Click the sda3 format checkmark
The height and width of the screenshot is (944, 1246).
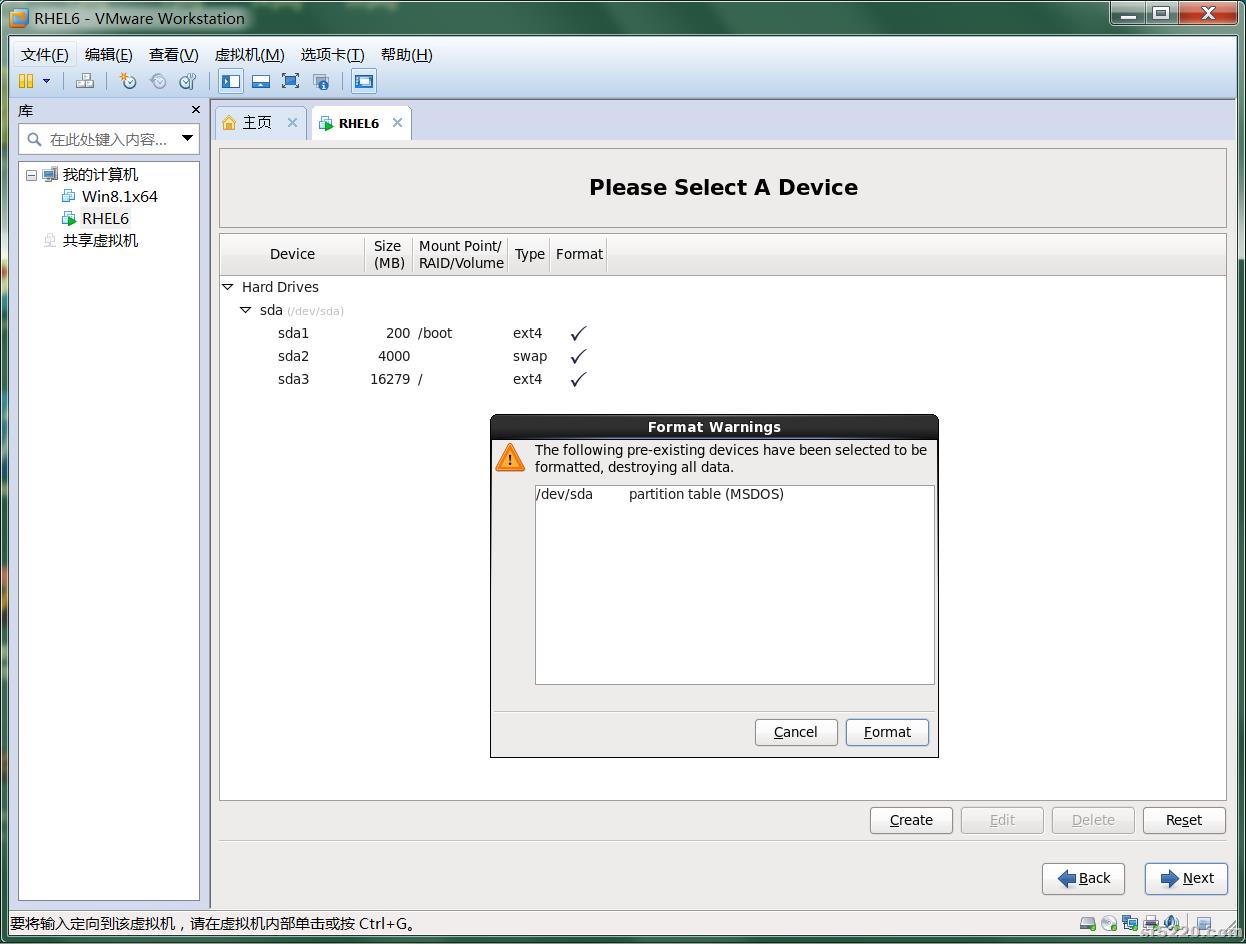click(578, 379)
